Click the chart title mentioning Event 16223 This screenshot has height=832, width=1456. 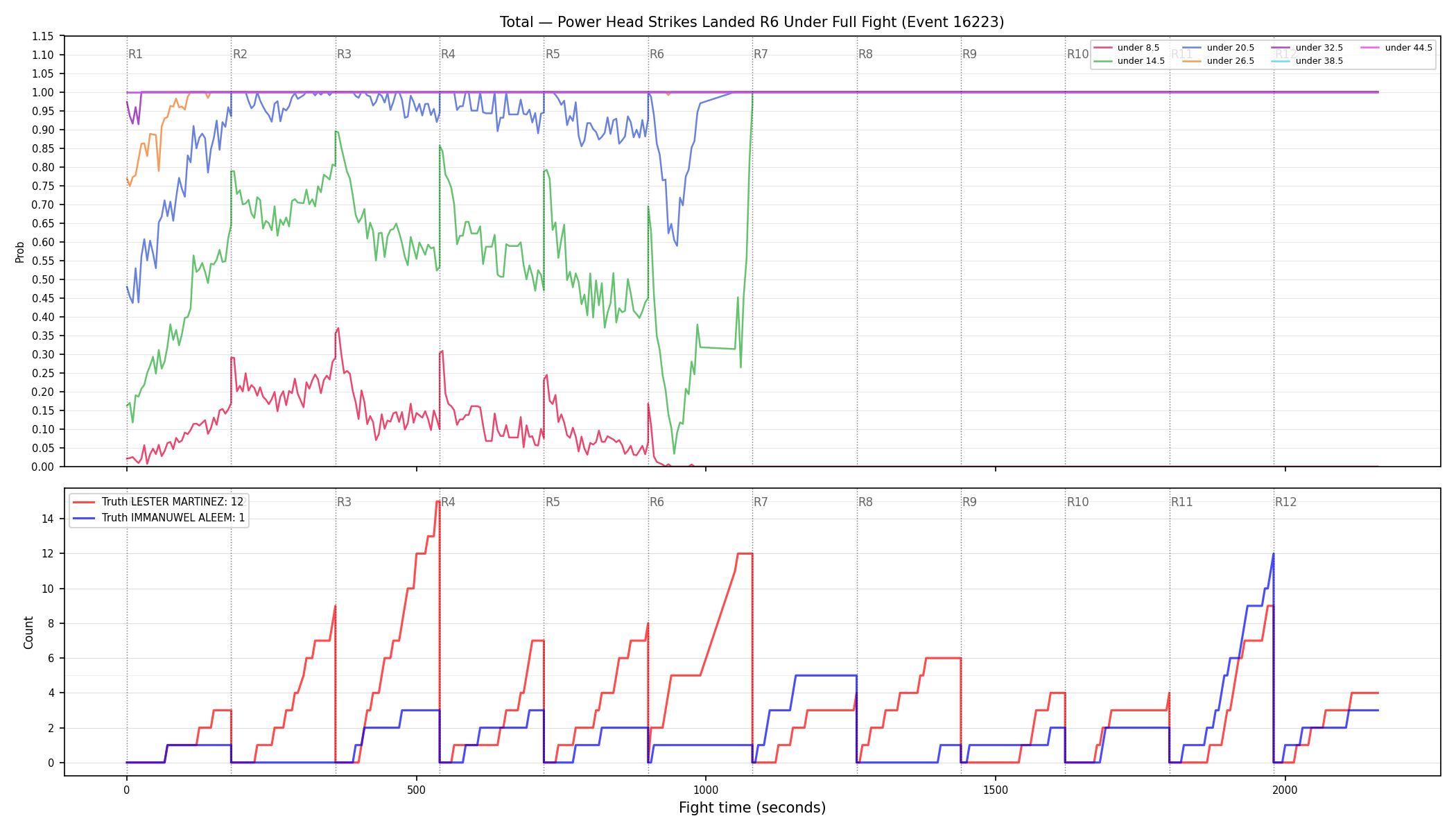[752, 22]
